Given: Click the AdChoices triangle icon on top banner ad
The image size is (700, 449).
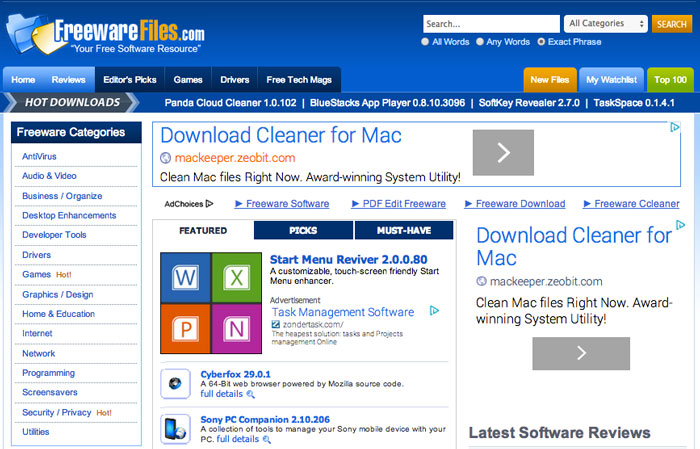Looking at the screenshot, I should 675,127.
